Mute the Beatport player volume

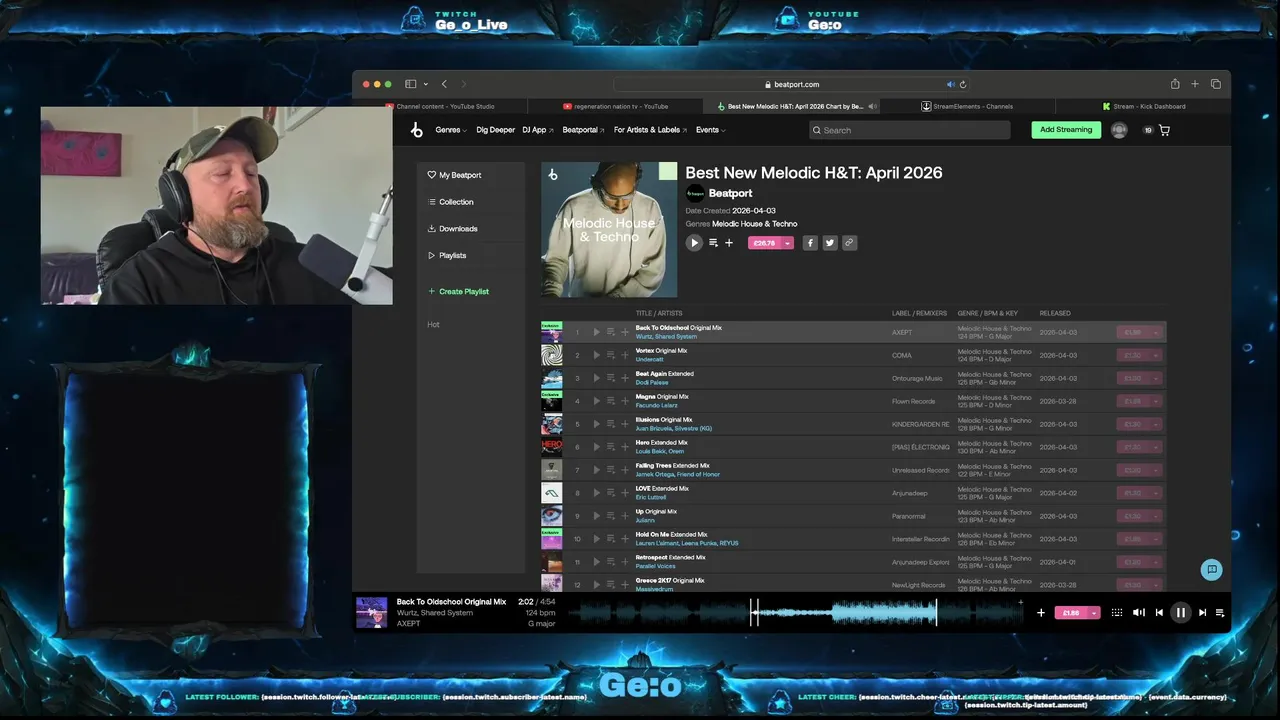(x=1138, y=613)
